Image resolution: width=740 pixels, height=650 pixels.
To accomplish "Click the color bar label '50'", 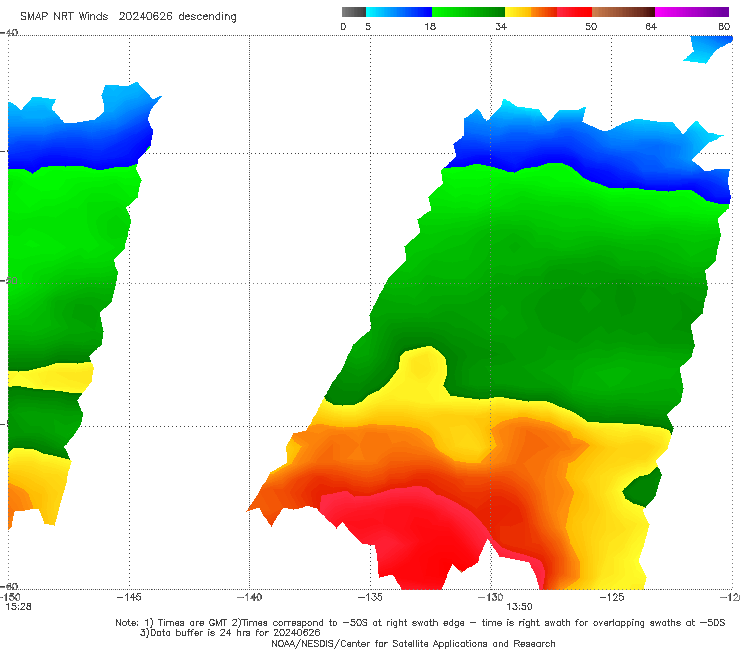I will [x=591, y=27].
